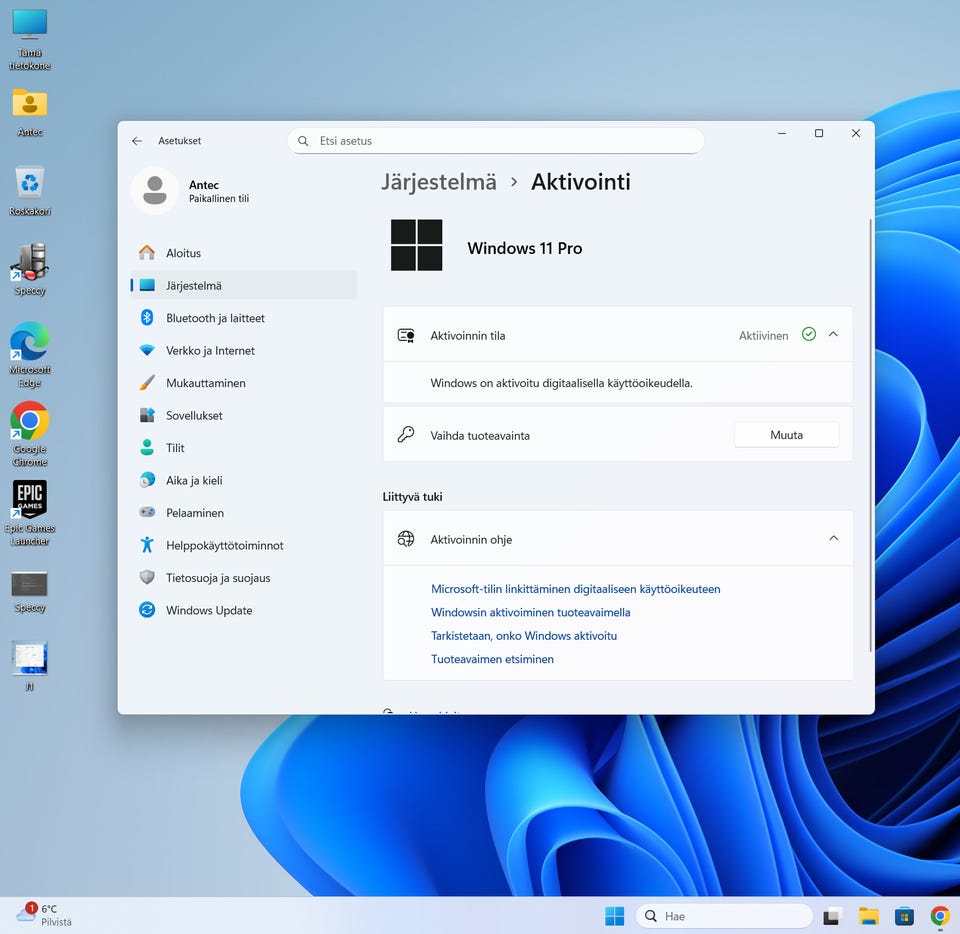Open Windowsin aktivoiminen tuoteavaimella link
The image size is (960, 934).
pyautogui.click(x=530, y=612)
